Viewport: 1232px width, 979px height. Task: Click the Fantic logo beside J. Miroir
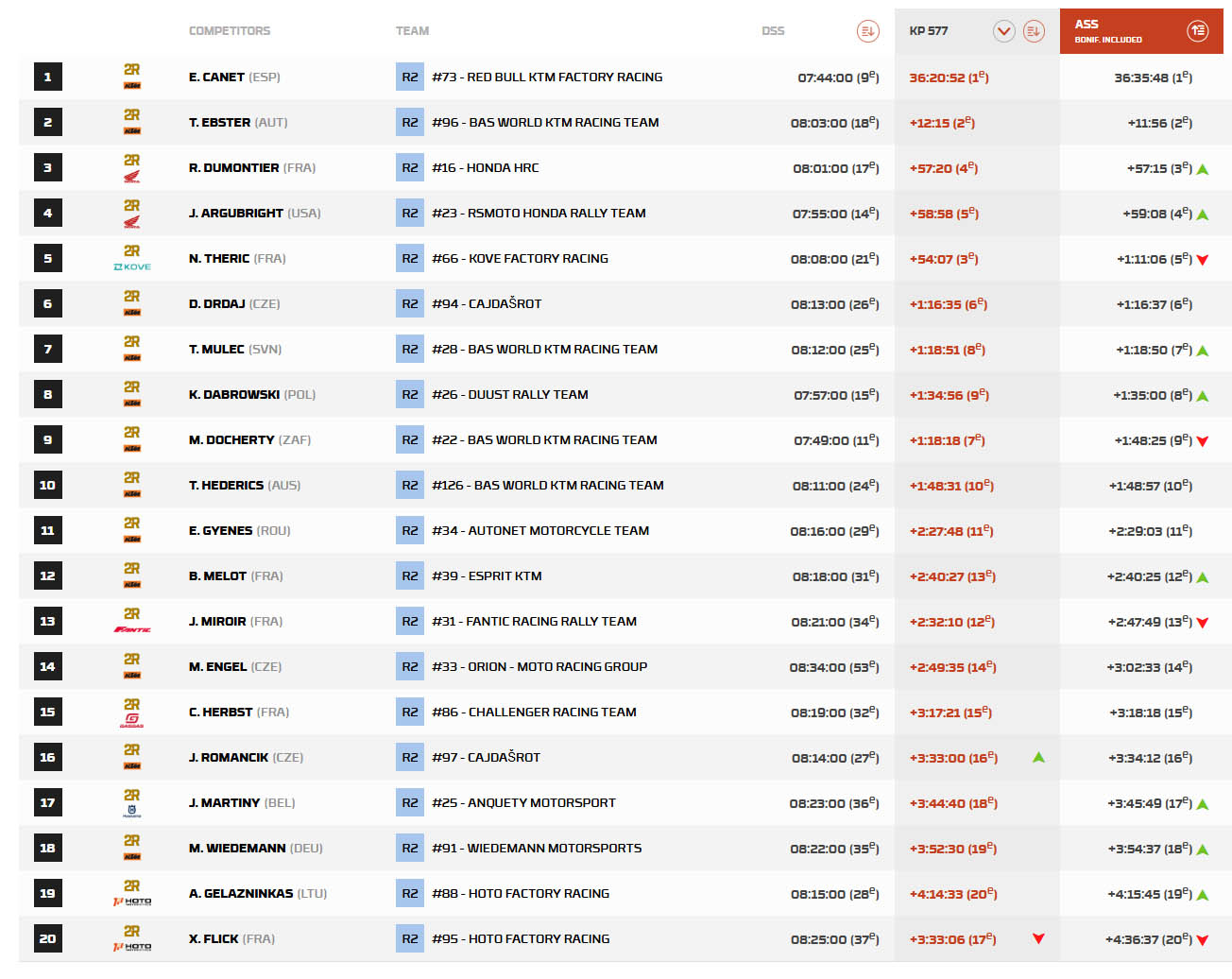coord(132,629)
